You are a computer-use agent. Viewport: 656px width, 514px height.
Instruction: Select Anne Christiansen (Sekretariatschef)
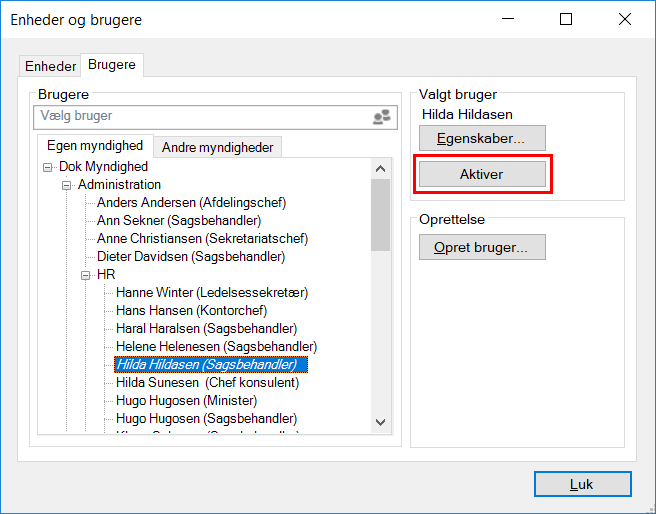click(202, 239)
